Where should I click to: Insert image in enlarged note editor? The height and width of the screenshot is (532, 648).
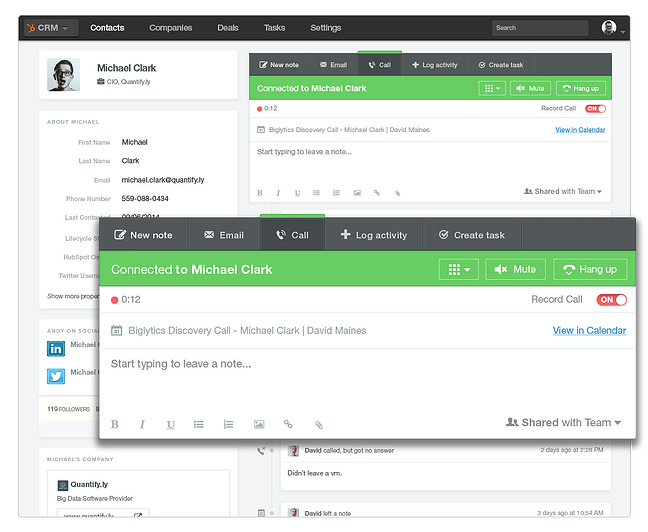click(259, 424)
